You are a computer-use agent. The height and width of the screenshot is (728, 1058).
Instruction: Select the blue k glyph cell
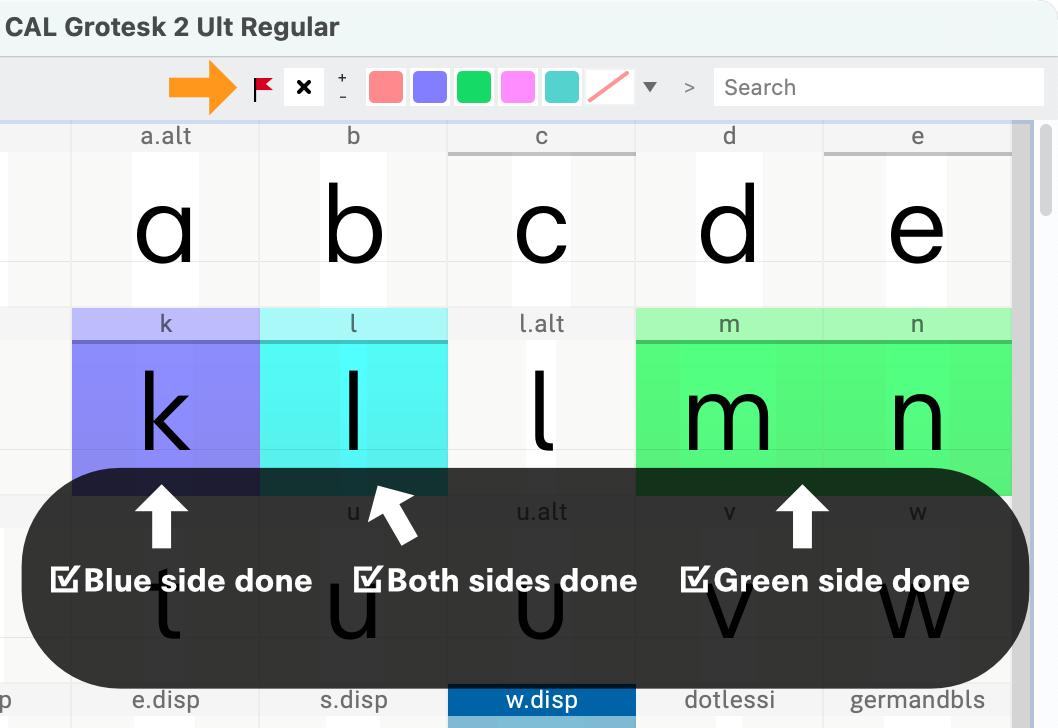coord(166,402)
